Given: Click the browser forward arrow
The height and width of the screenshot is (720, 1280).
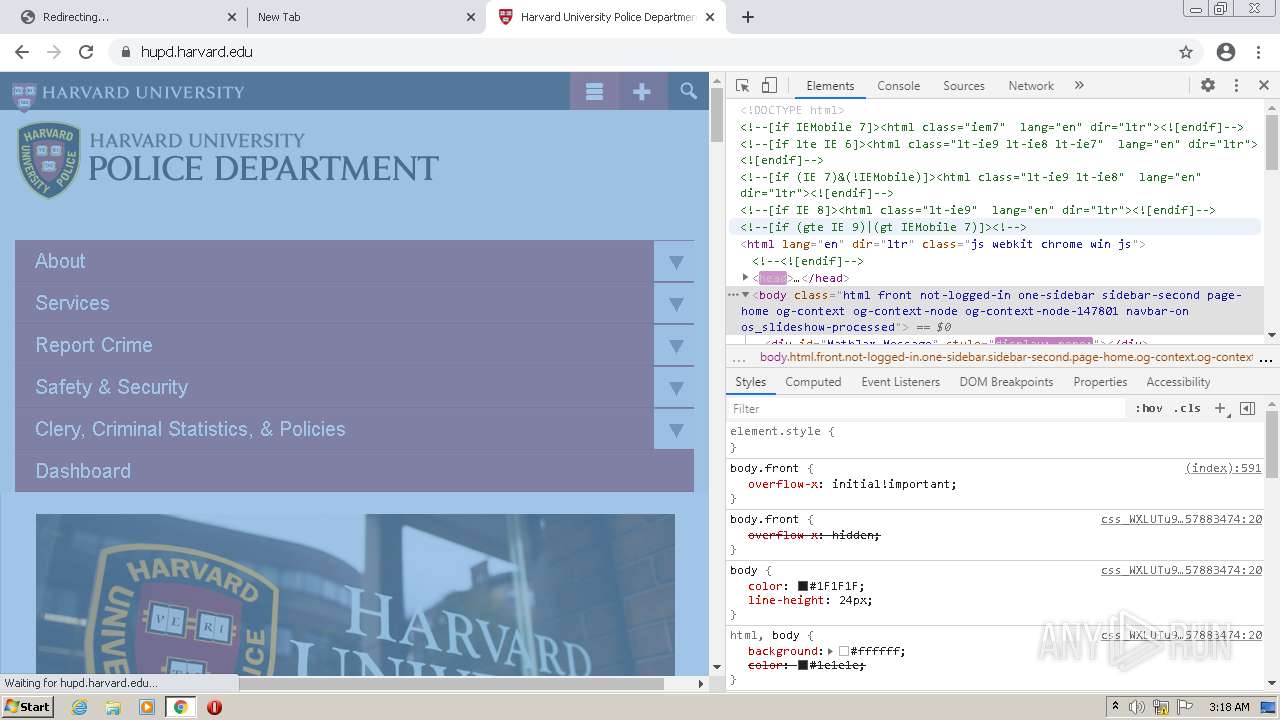Looking at the screenshot, I should point(54,52).
